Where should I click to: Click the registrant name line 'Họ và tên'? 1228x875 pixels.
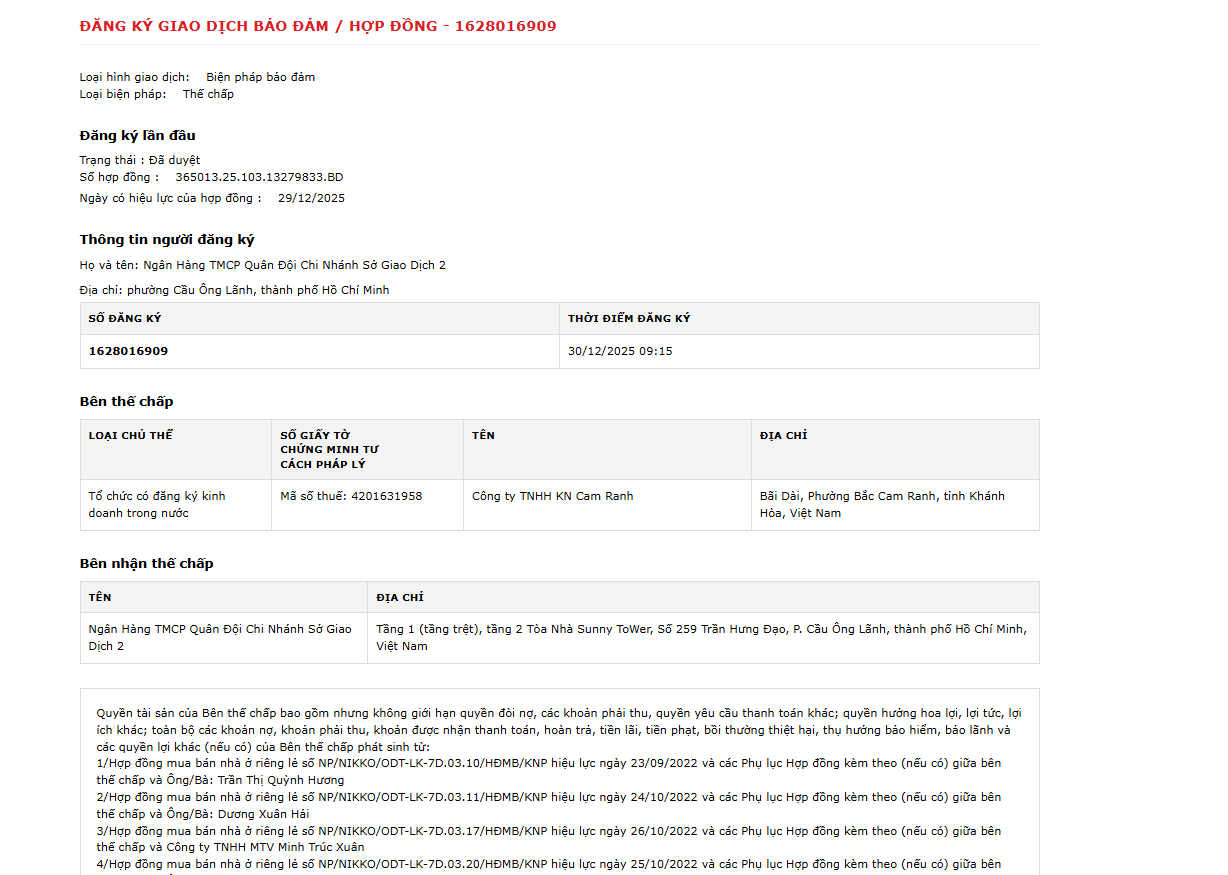263,265
